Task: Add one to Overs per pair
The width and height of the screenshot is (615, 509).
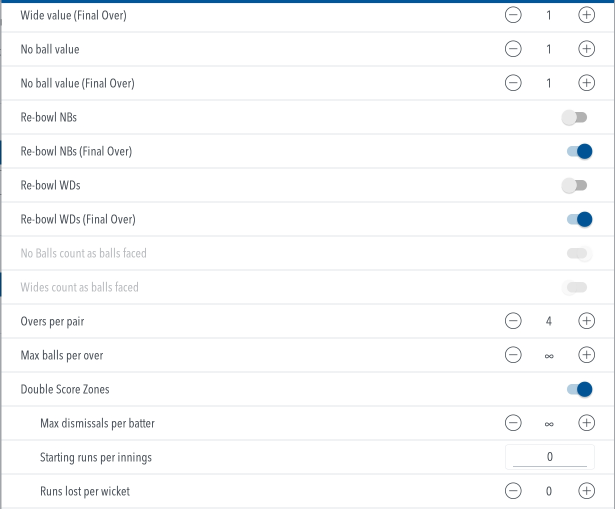Action: (x=586, y=321)
